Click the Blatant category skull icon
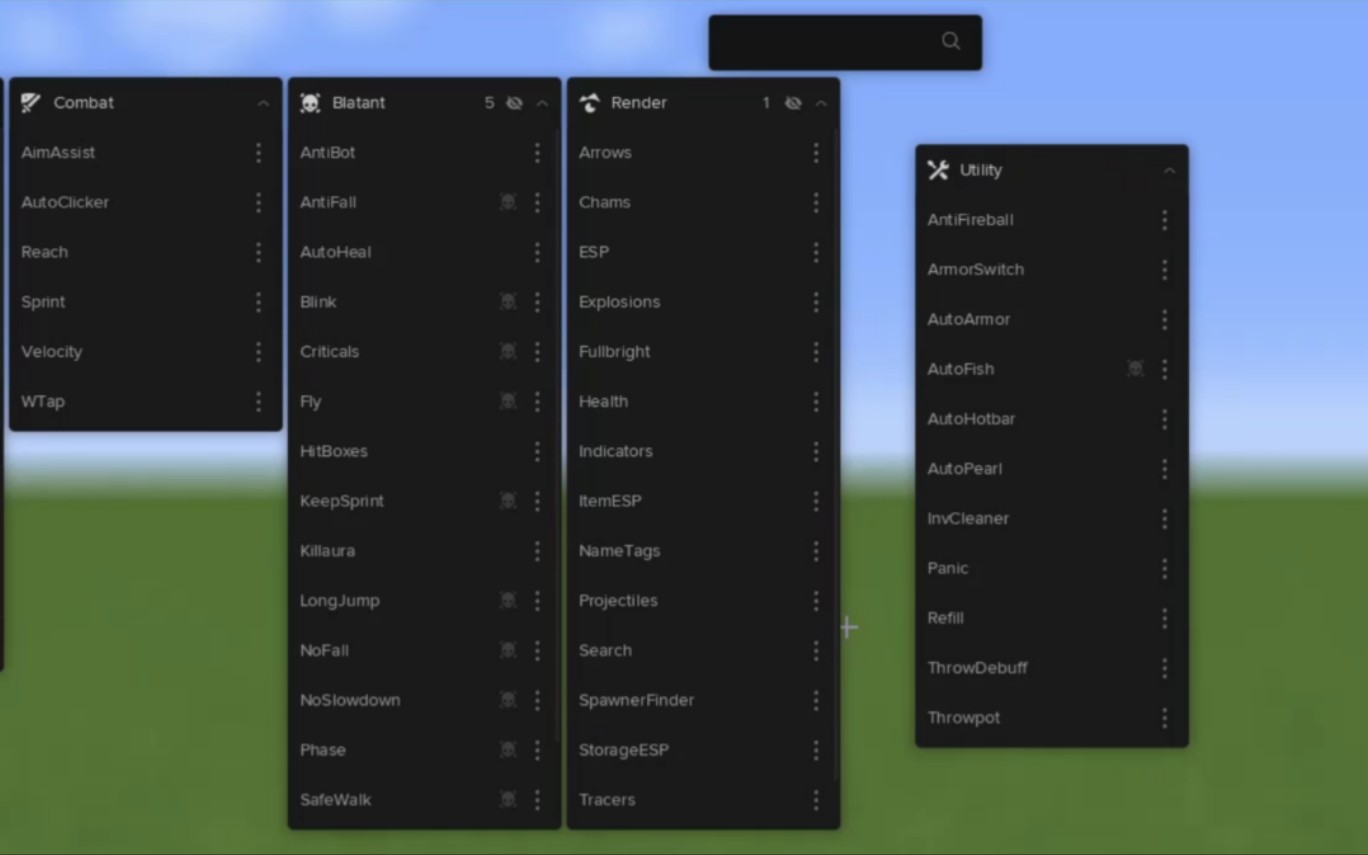 coord(310,103)
